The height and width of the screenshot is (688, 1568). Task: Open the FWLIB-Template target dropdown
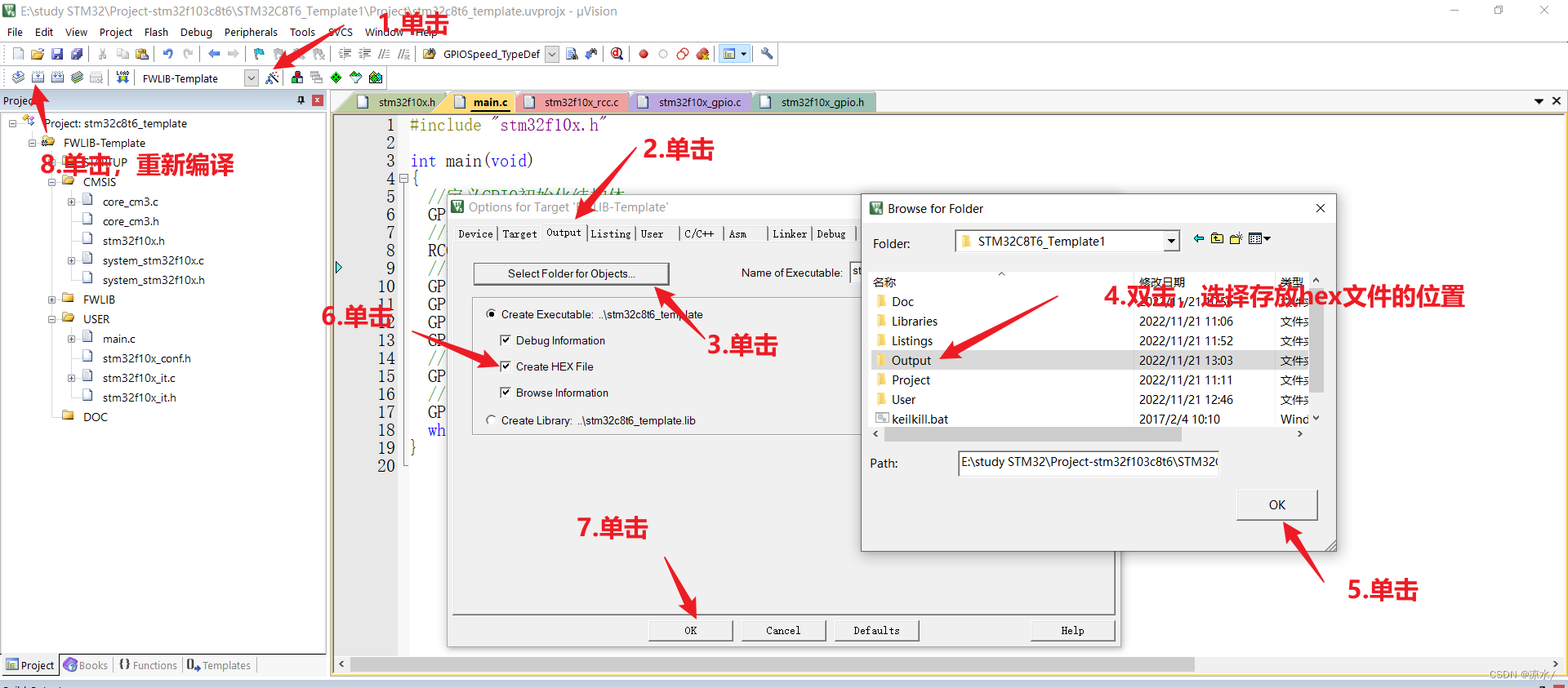tap(252, 78)
